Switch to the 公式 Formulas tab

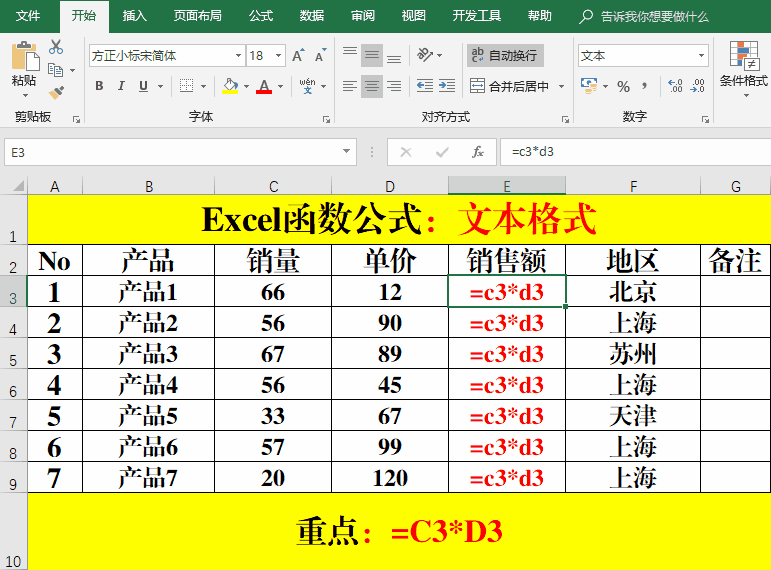(x=261, y=16)
